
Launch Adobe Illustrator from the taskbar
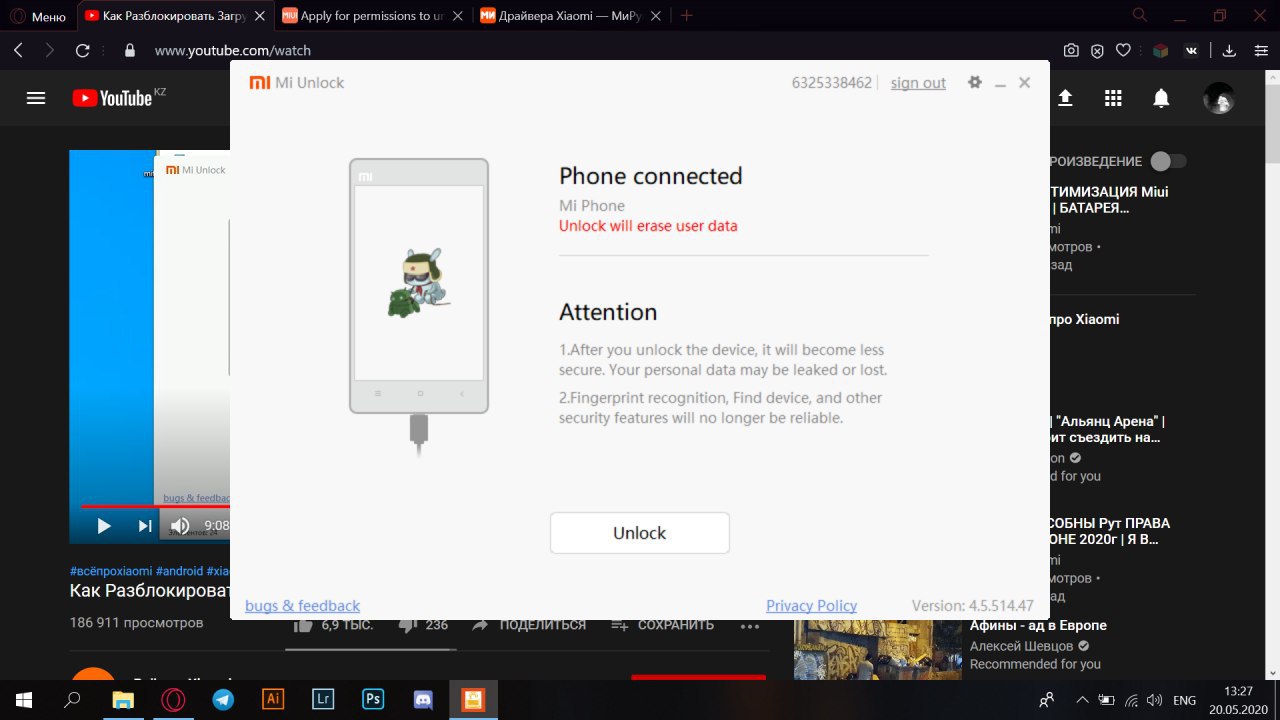pyautogui.click(x=272, y=699)
